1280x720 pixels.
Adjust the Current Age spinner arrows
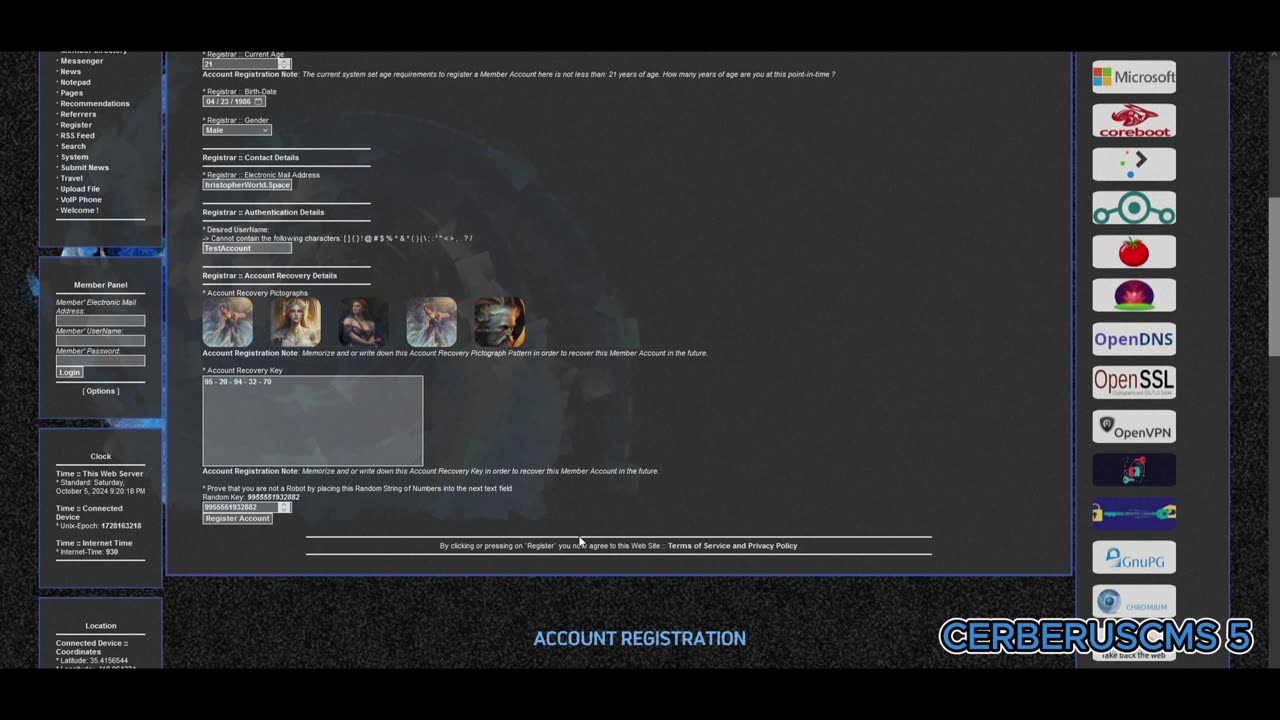pyautogui.click(x=285, y=64)
